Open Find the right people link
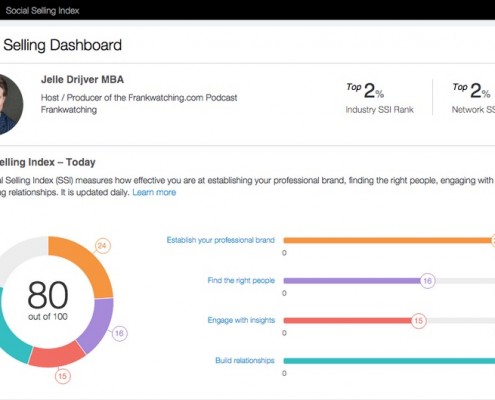The width and height of the screenshot is (495, 400). 241,280
